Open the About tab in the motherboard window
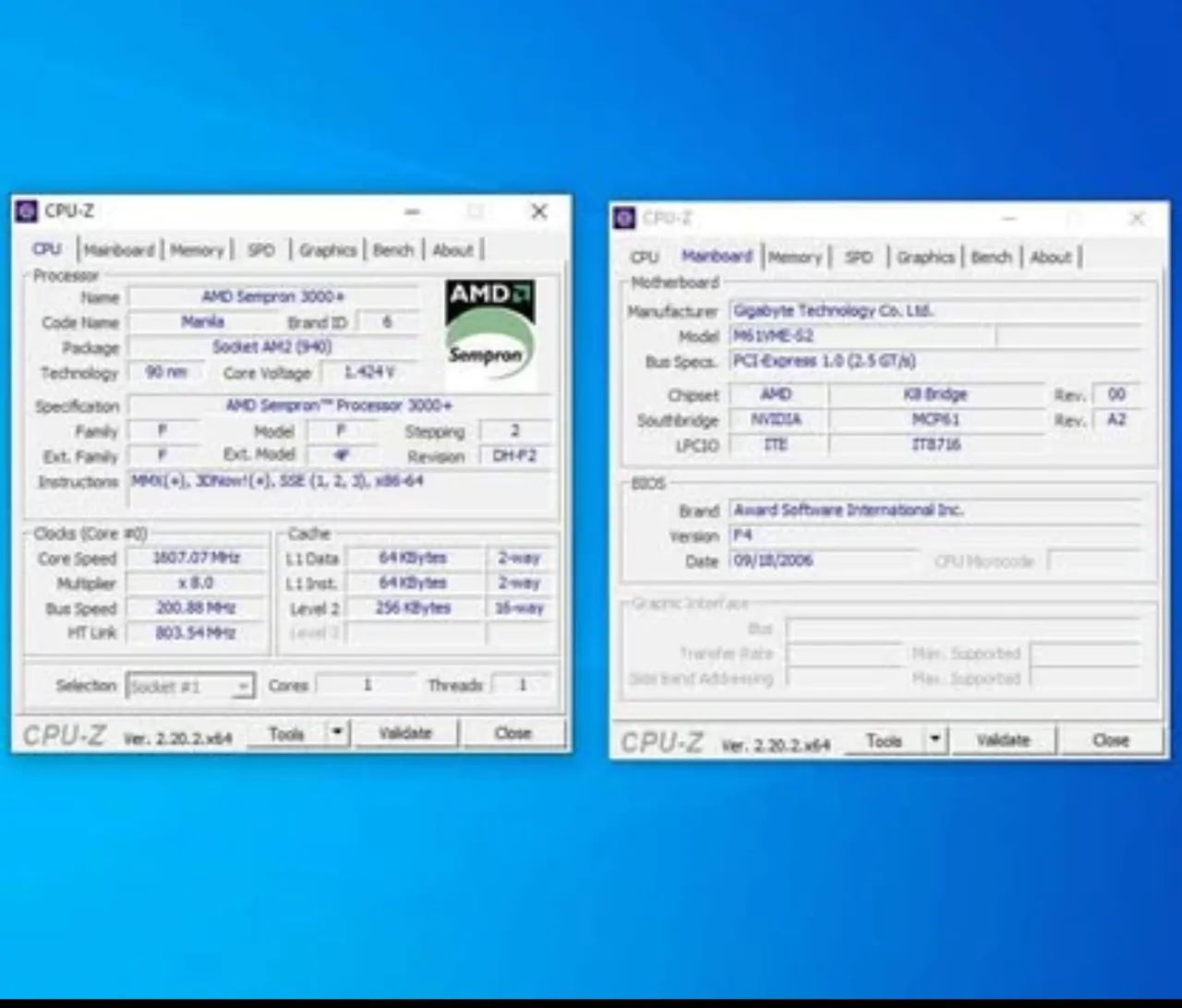This screenshot has width=1182, height=1008. tap(1051, 258)
